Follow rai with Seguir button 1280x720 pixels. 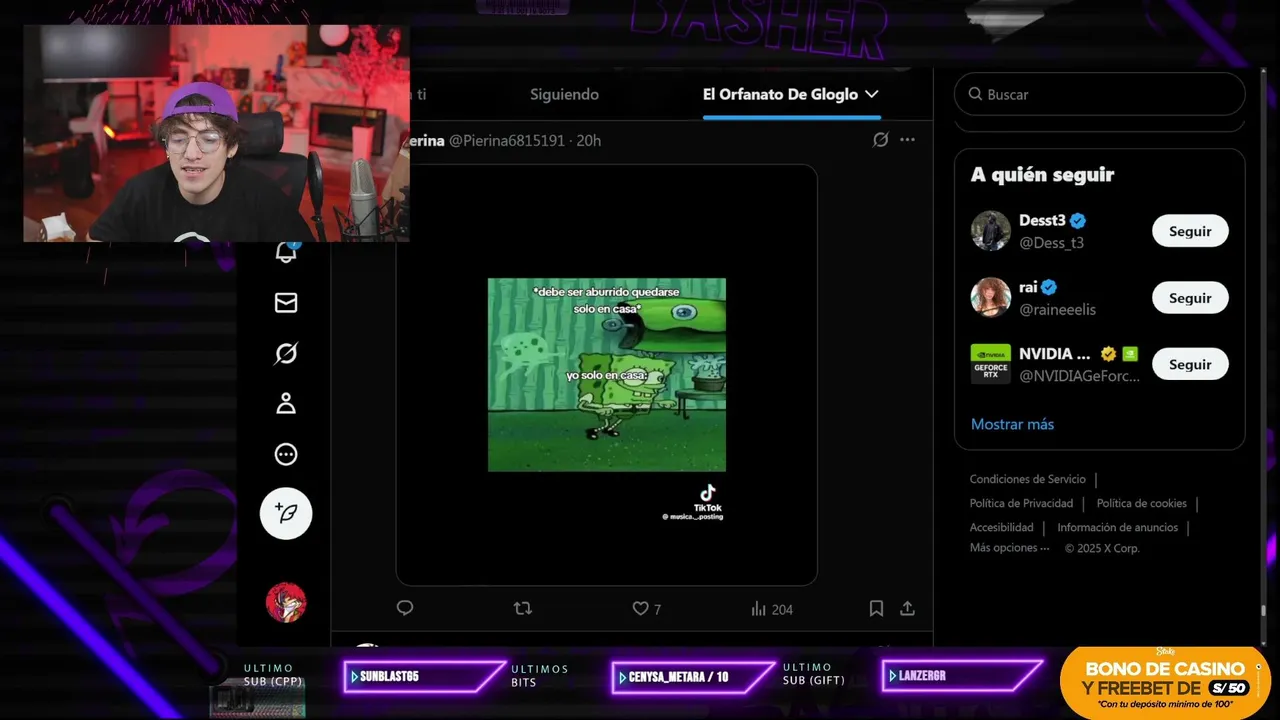click(x=1190, y=298)
